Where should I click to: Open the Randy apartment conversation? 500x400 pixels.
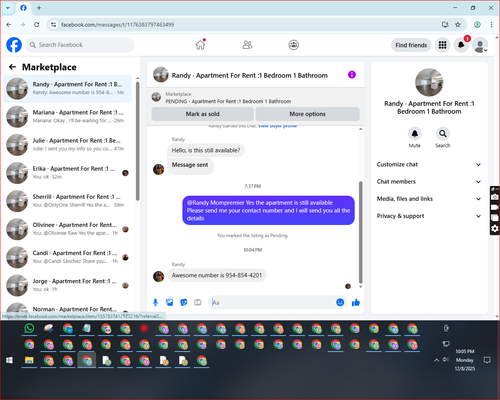(68, 88)
